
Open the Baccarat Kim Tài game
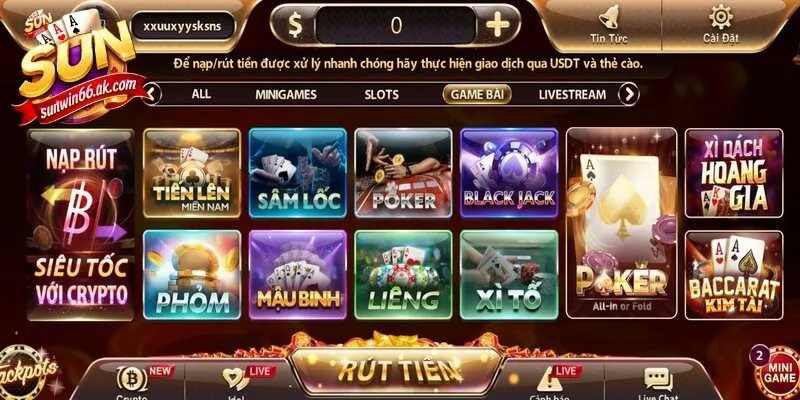(734, 275)
